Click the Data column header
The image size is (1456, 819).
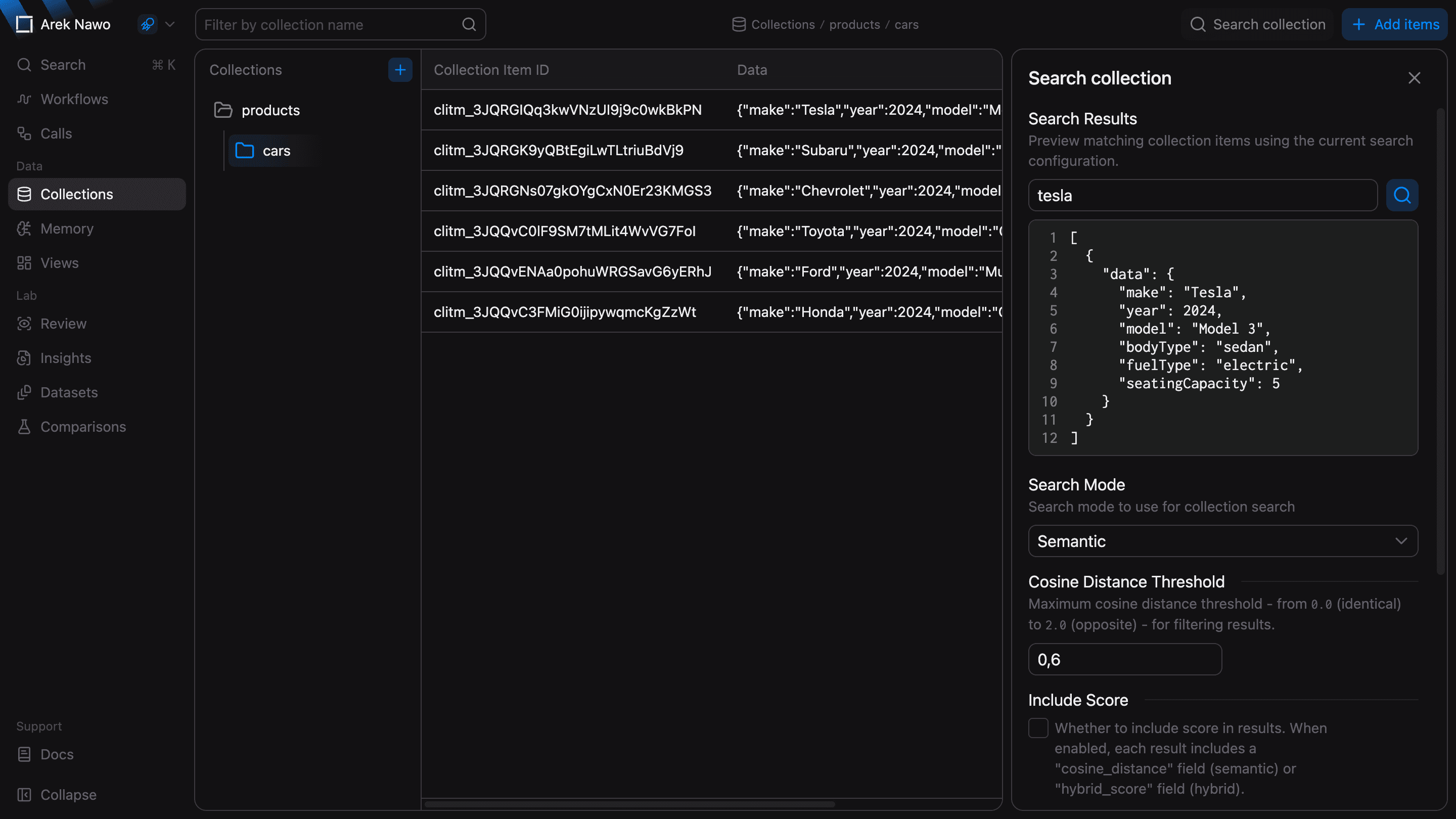[x=752, y=70]
